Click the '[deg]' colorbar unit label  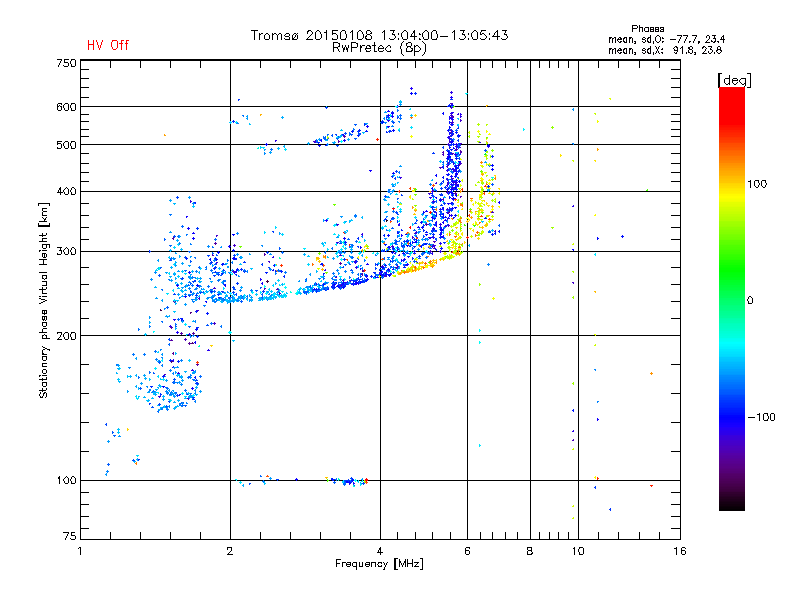734,80
